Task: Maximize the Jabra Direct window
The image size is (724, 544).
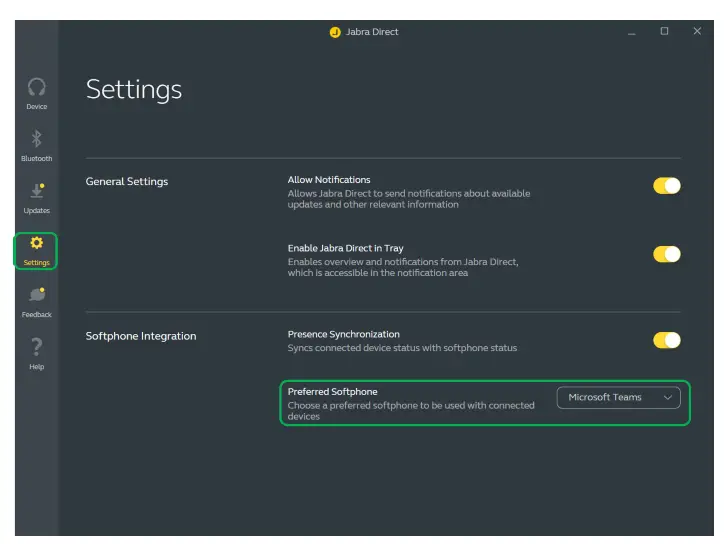Action: 664,32
